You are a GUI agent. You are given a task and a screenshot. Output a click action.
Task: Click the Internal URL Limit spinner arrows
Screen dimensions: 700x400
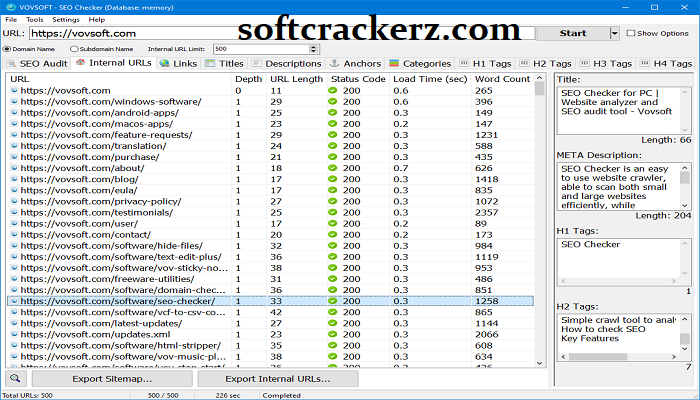[314, 49]
